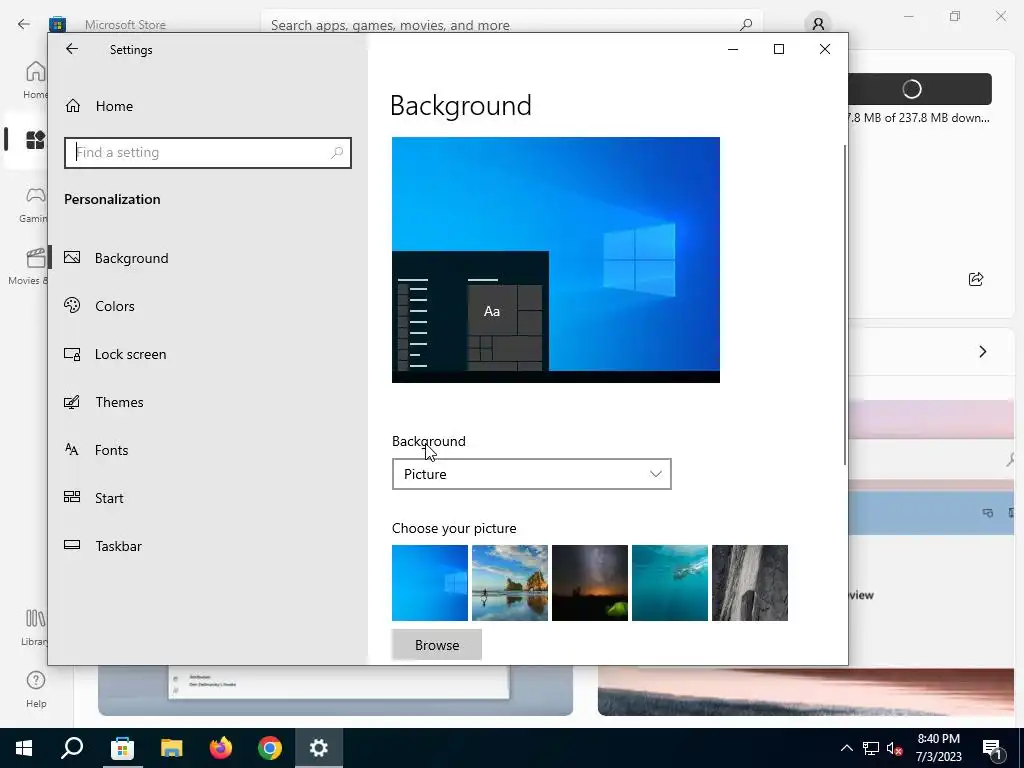Choose the night sky tent wallpaper thumbnail
This screenshot has width=1024, height=768.
point(590,583)
